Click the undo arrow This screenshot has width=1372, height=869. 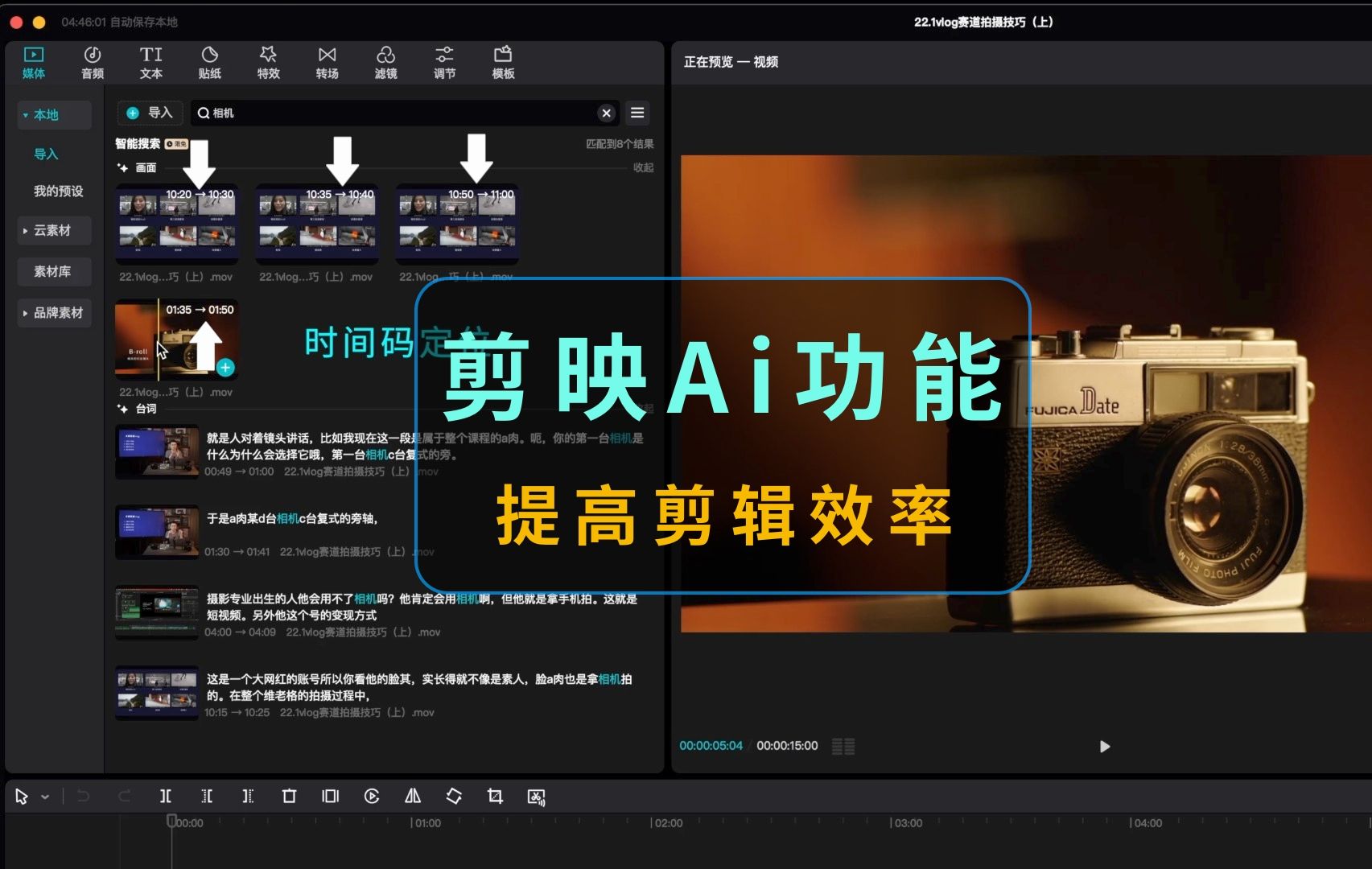(x=83, y=797)
